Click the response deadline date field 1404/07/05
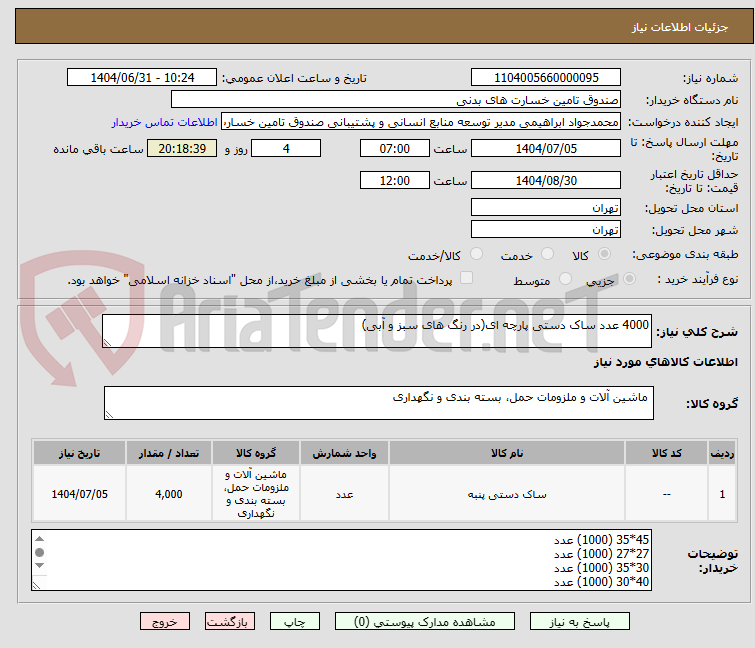This screenshot has width=755, height=648. pyautogui.click(x=545, y=149)
